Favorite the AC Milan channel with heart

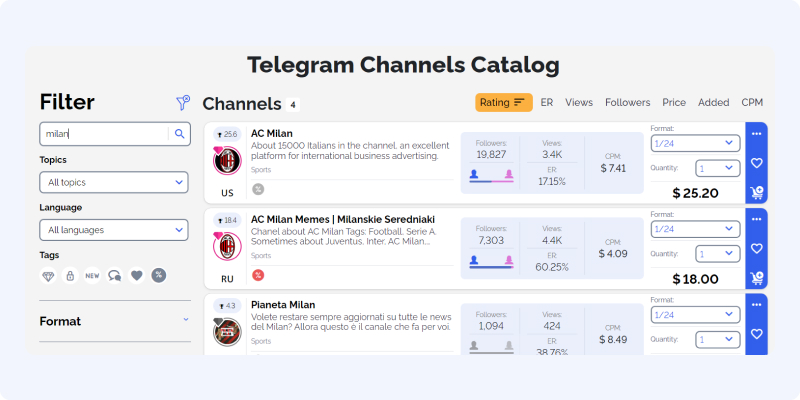tap(756, 163)
